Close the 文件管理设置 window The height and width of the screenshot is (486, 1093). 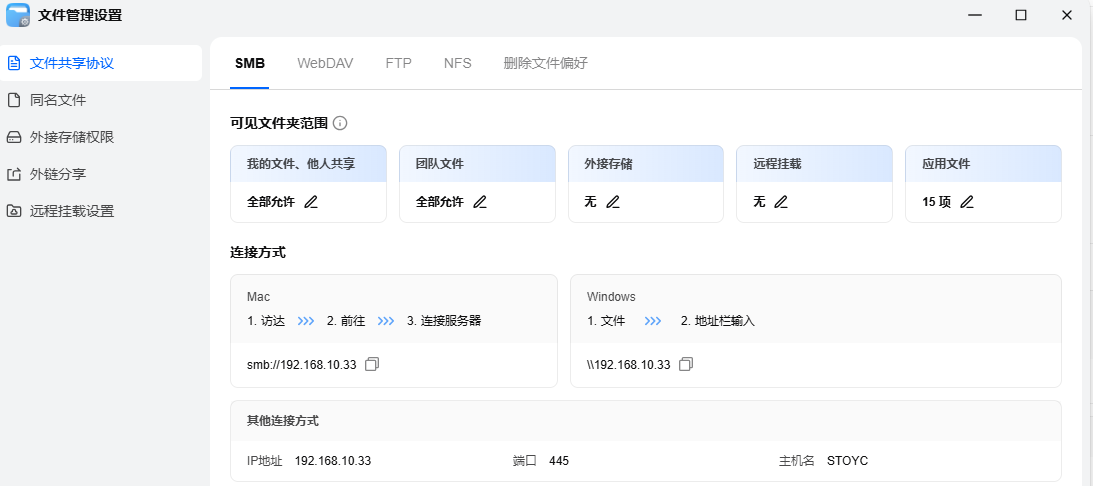pos(1067,15)
